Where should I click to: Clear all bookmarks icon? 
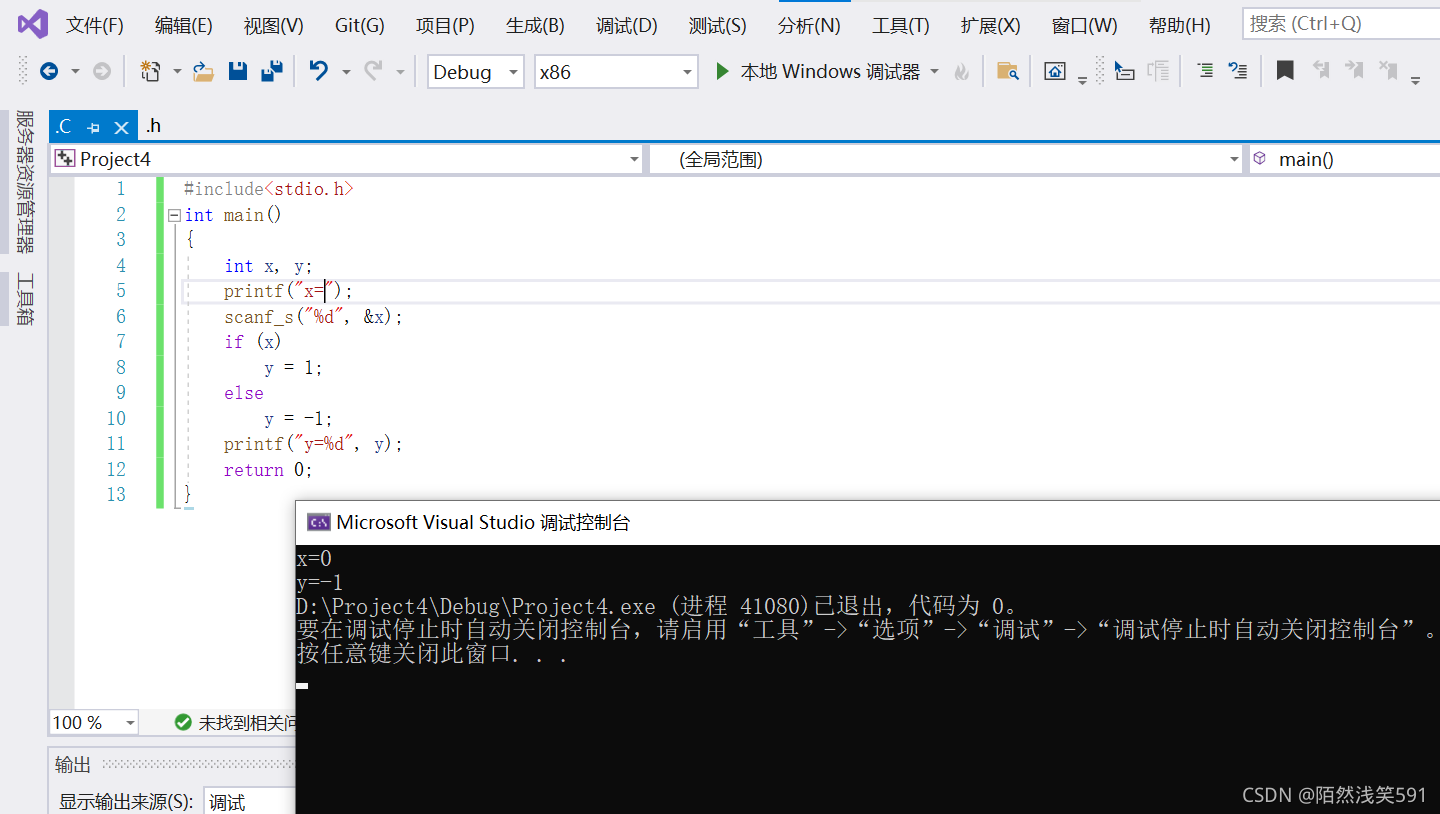click(x=1388, y=70)
